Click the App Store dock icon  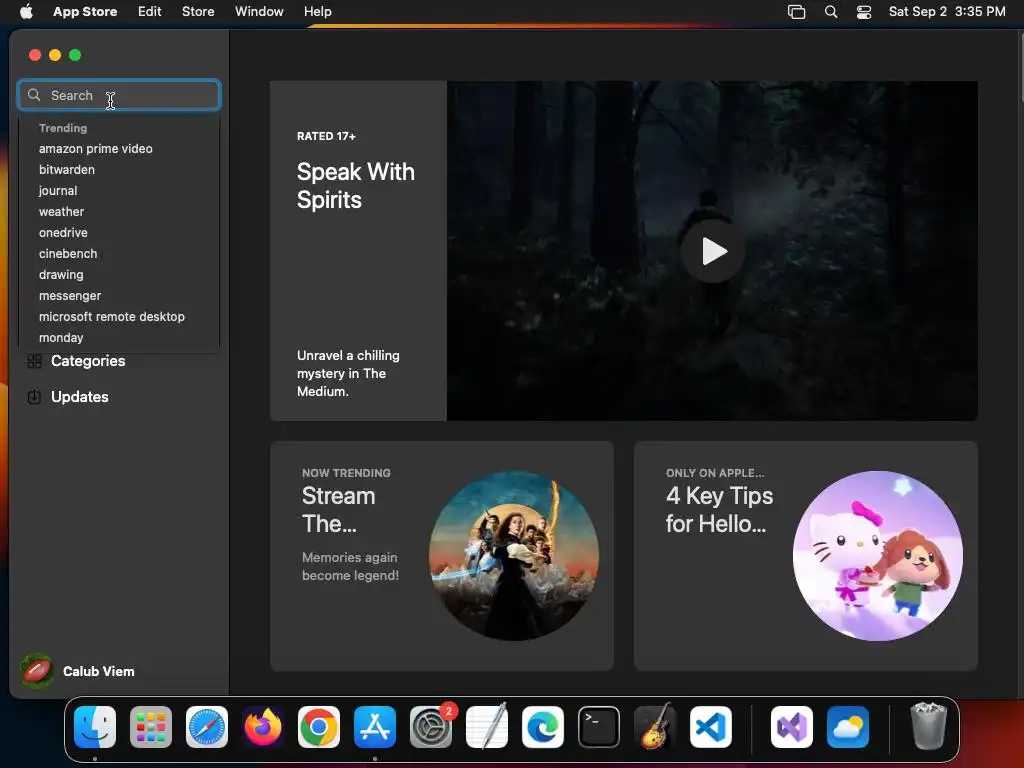click(x=375, y=726)
